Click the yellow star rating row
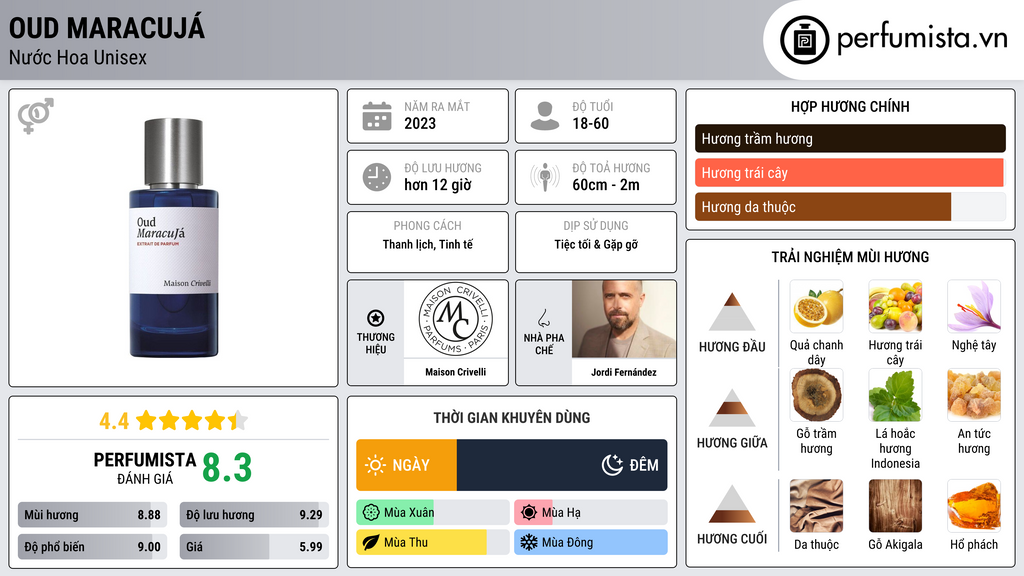Screen dimensions: 1024x576 [x=192, y=421]
